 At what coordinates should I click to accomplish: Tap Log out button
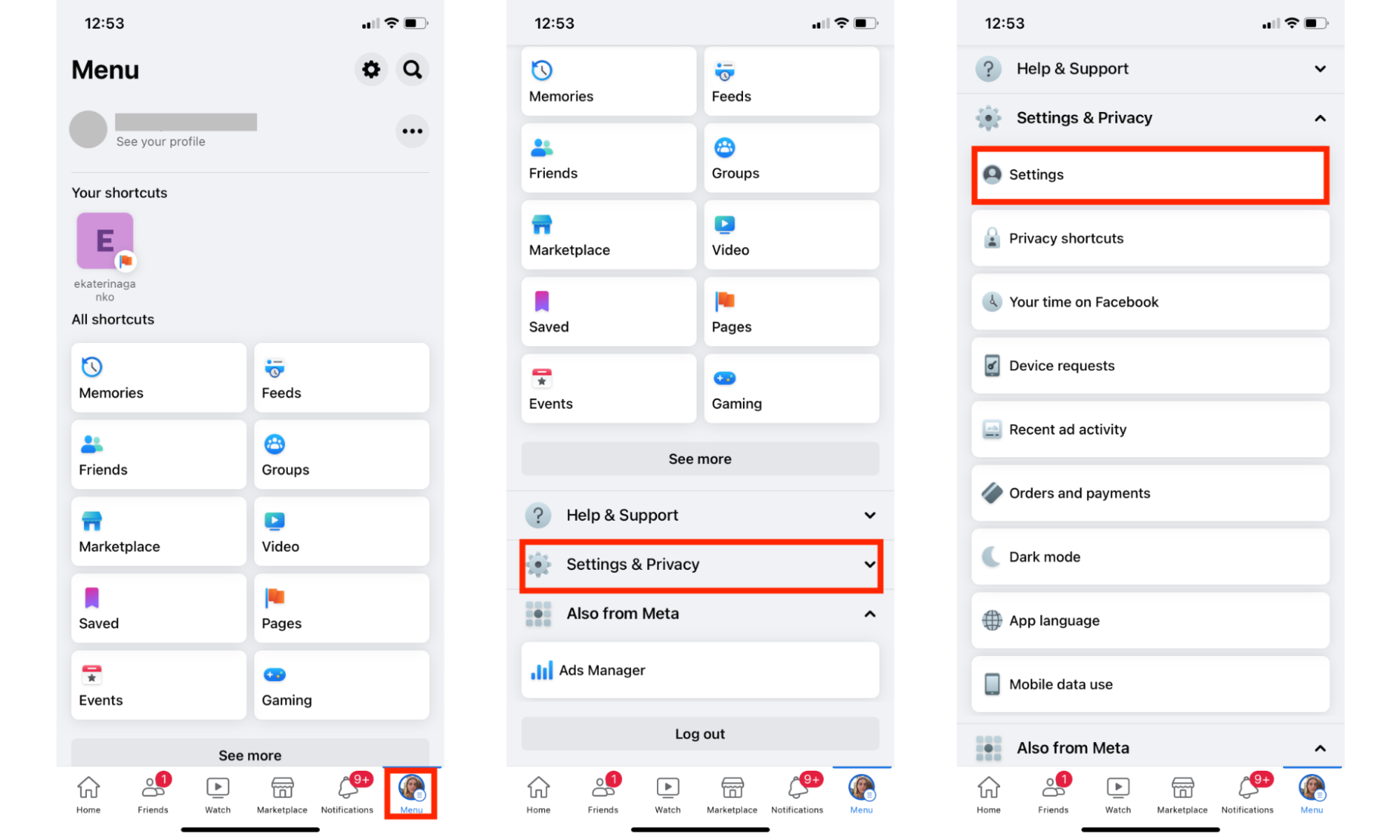click(700, 734)
